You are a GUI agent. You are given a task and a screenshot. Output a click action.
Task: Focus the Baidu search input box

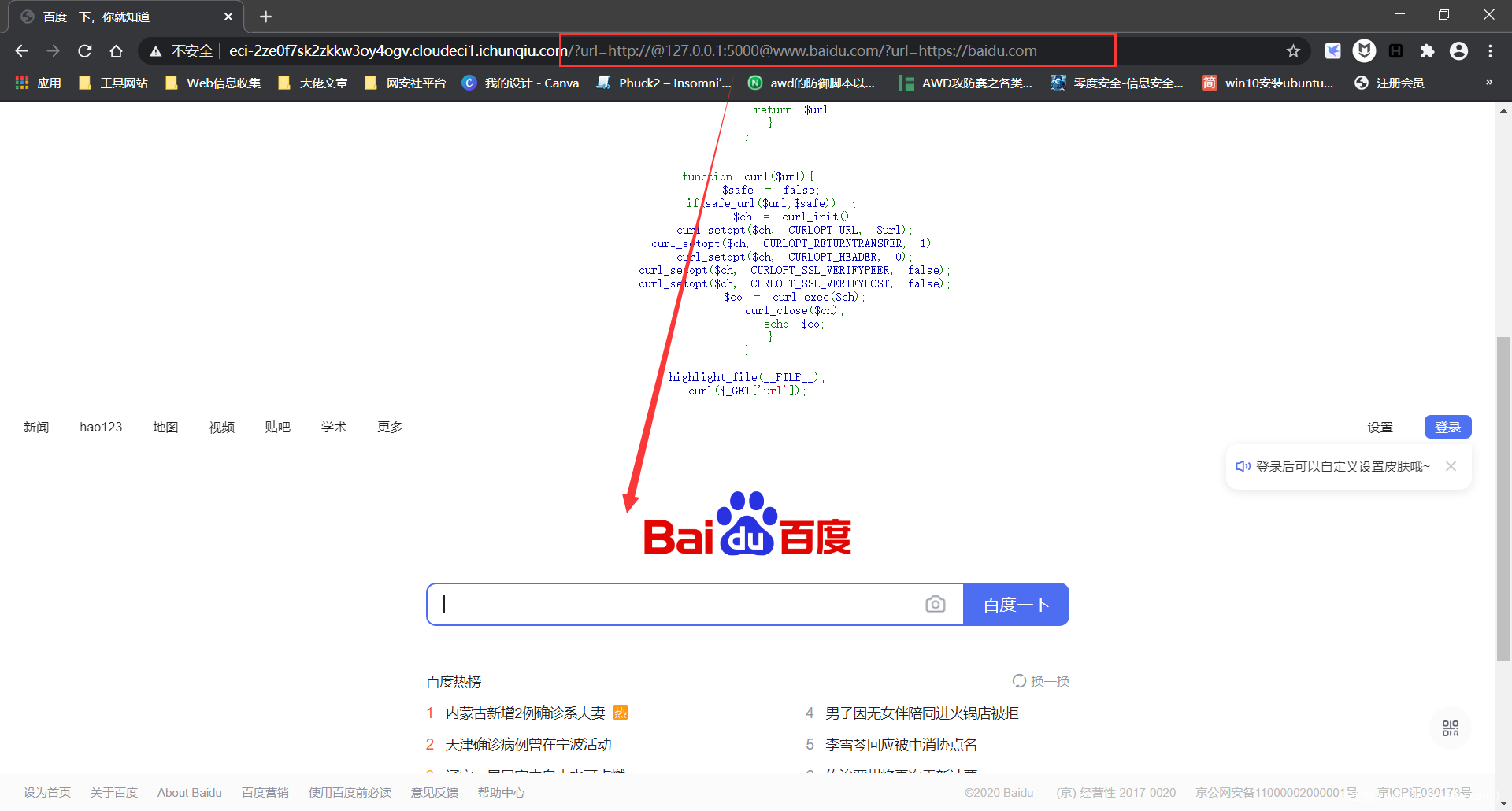[677, 604]
